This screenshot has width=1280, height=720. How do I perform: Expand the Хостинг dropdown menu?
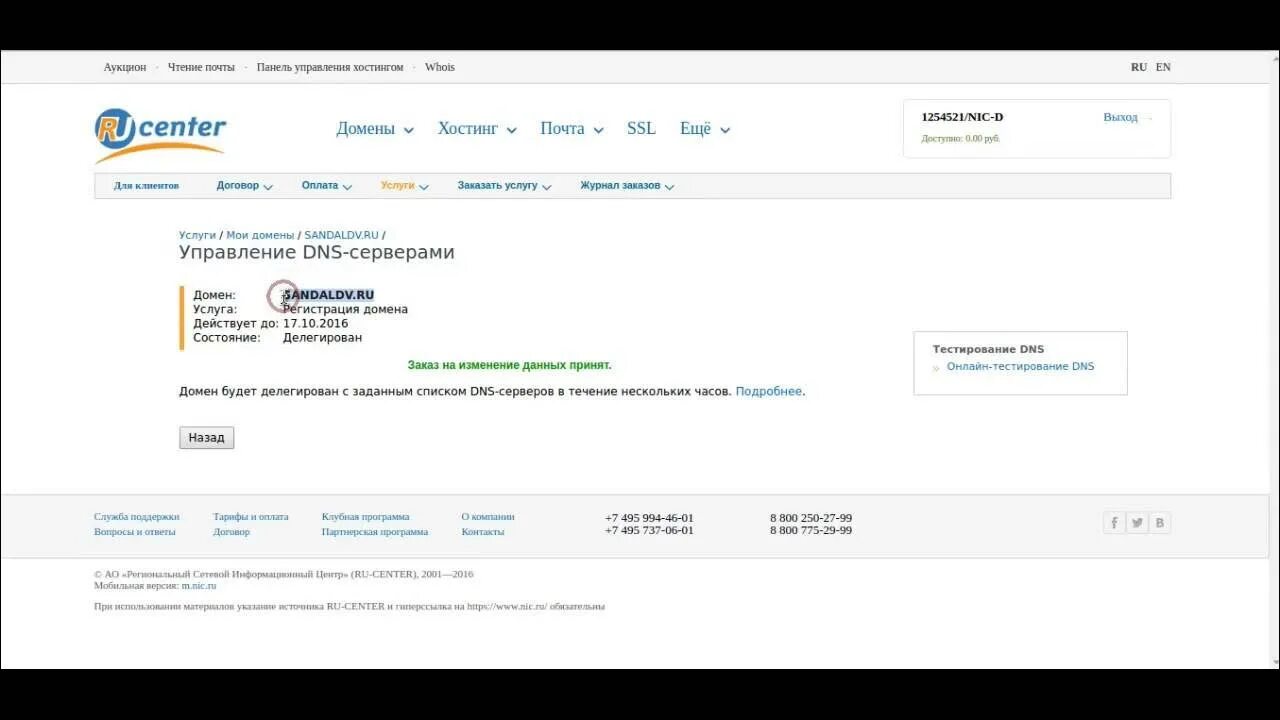coord(477,129)
